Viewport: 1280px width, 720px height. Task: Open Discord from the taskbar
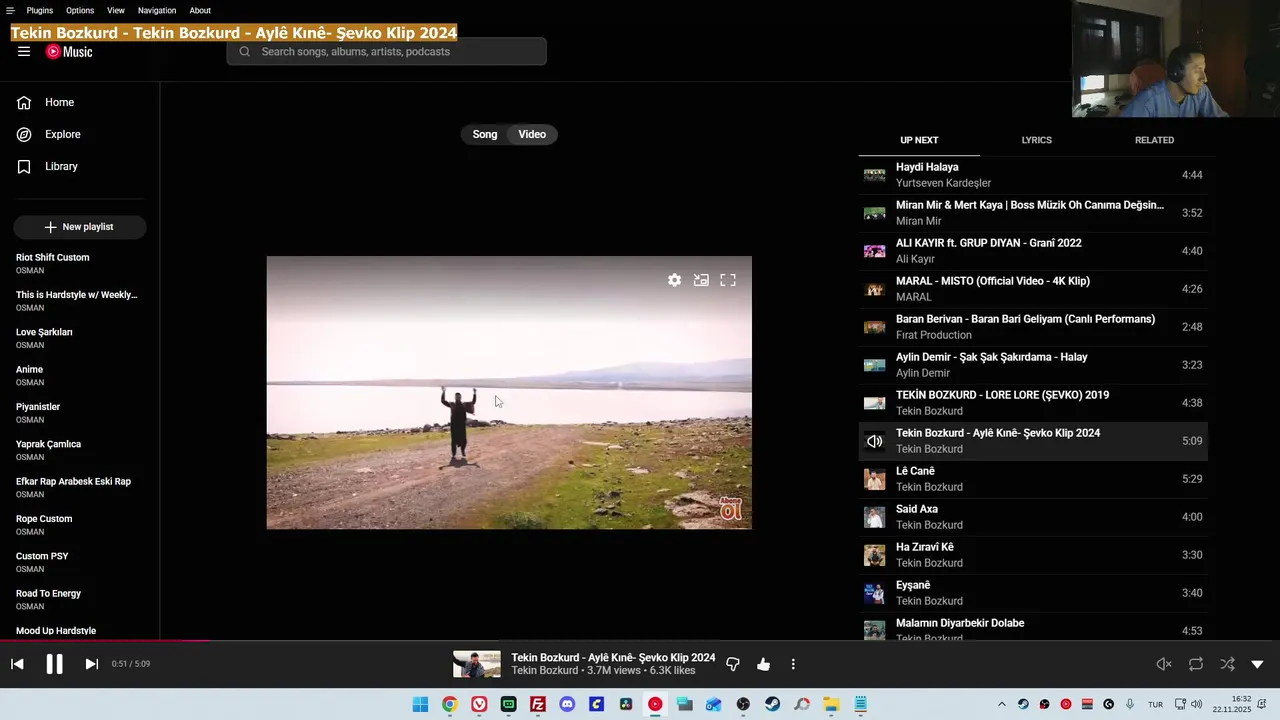(567, 704)
